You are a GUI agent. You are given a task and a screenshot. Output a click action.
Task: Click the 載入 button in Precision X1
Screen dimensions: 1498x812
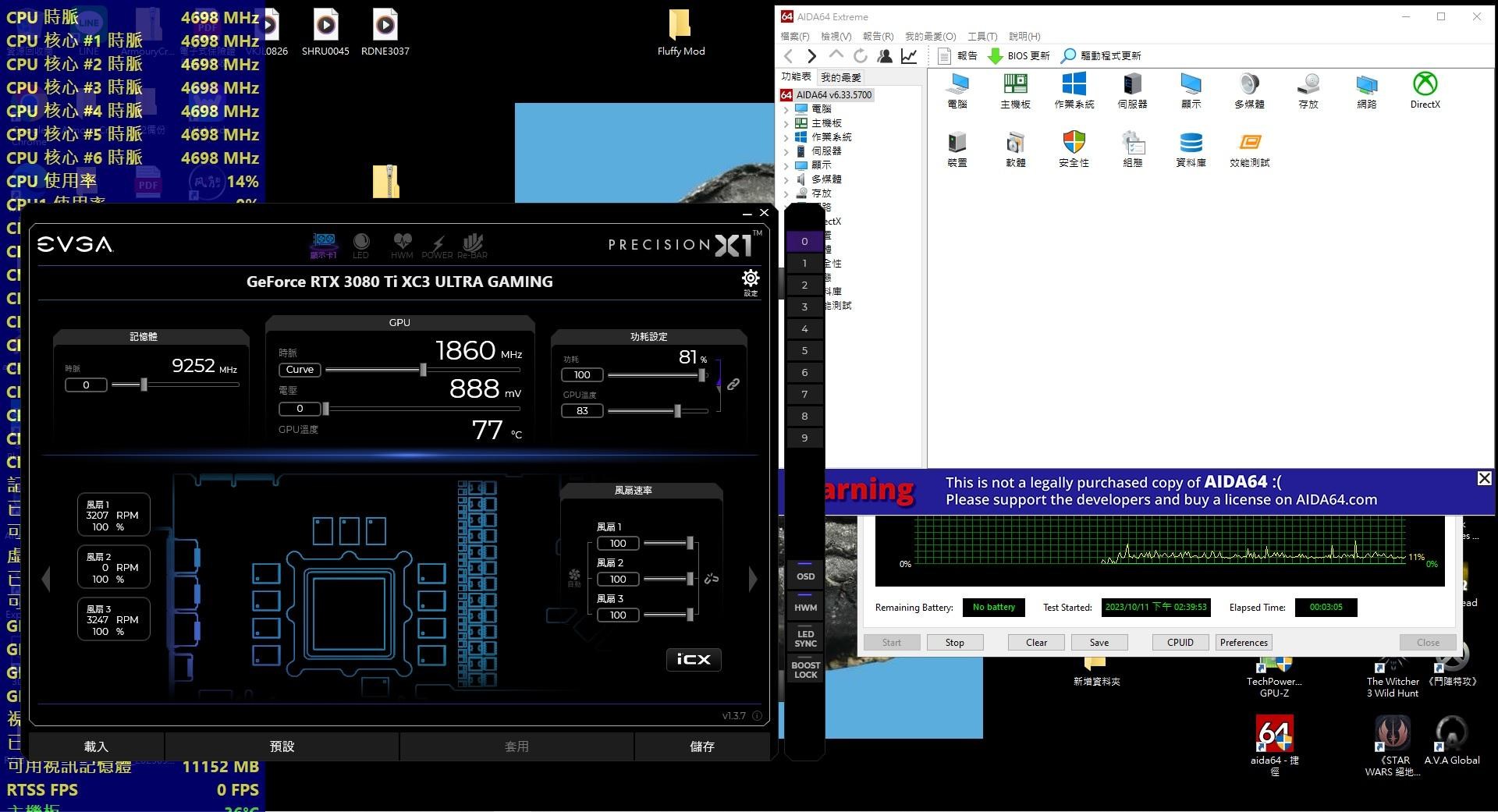pos(96,746)
